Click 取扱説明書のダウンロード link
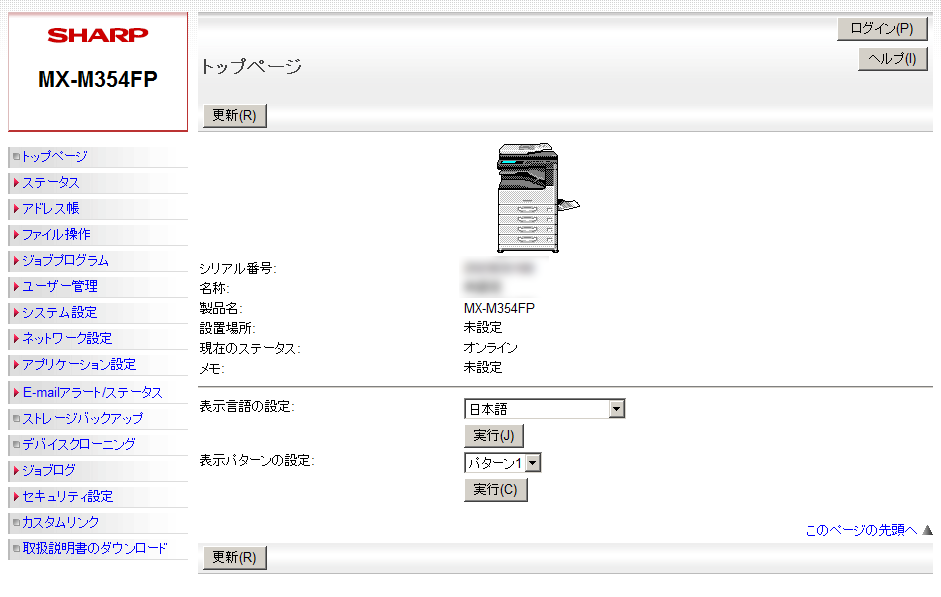 point(95,548)
